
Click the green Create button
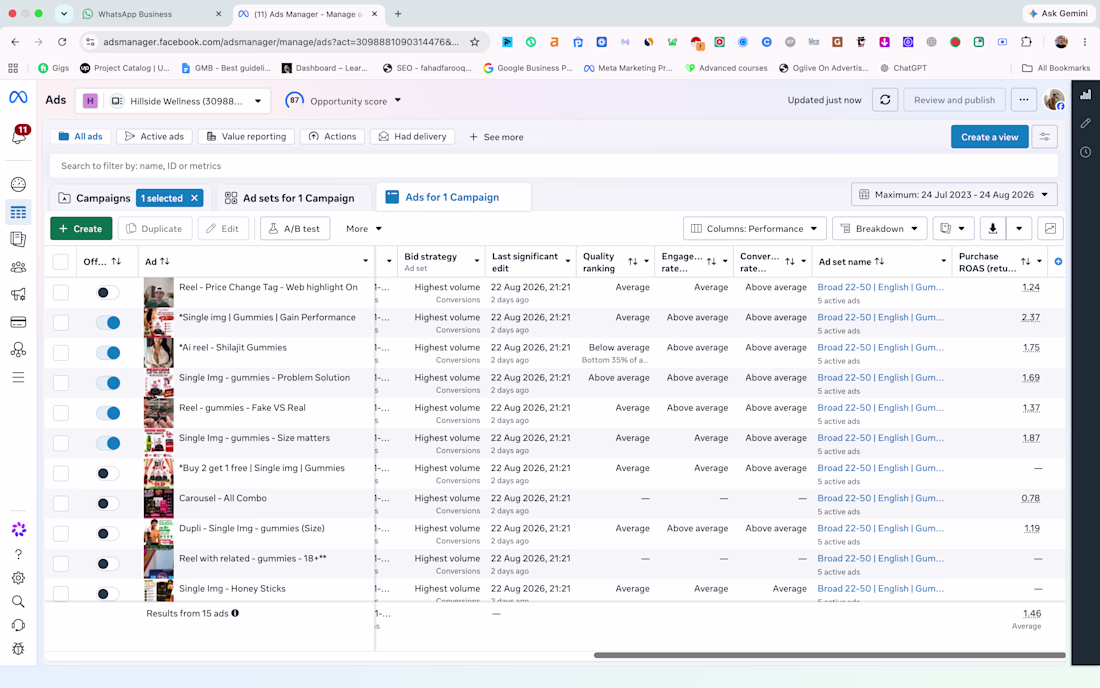click(x=81, y=229)
